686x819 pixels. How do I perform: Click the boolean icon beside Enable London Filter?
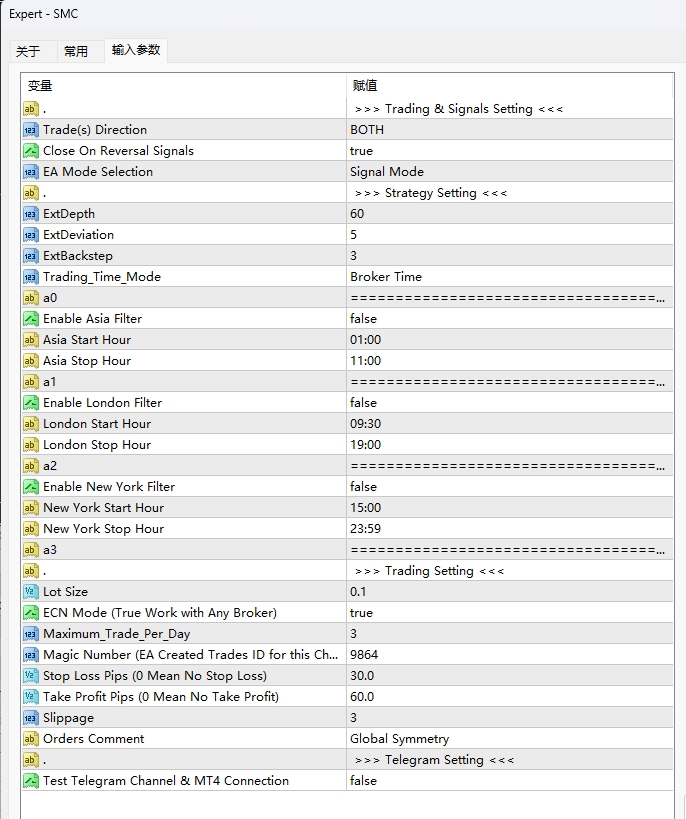(x=31, y=403)
